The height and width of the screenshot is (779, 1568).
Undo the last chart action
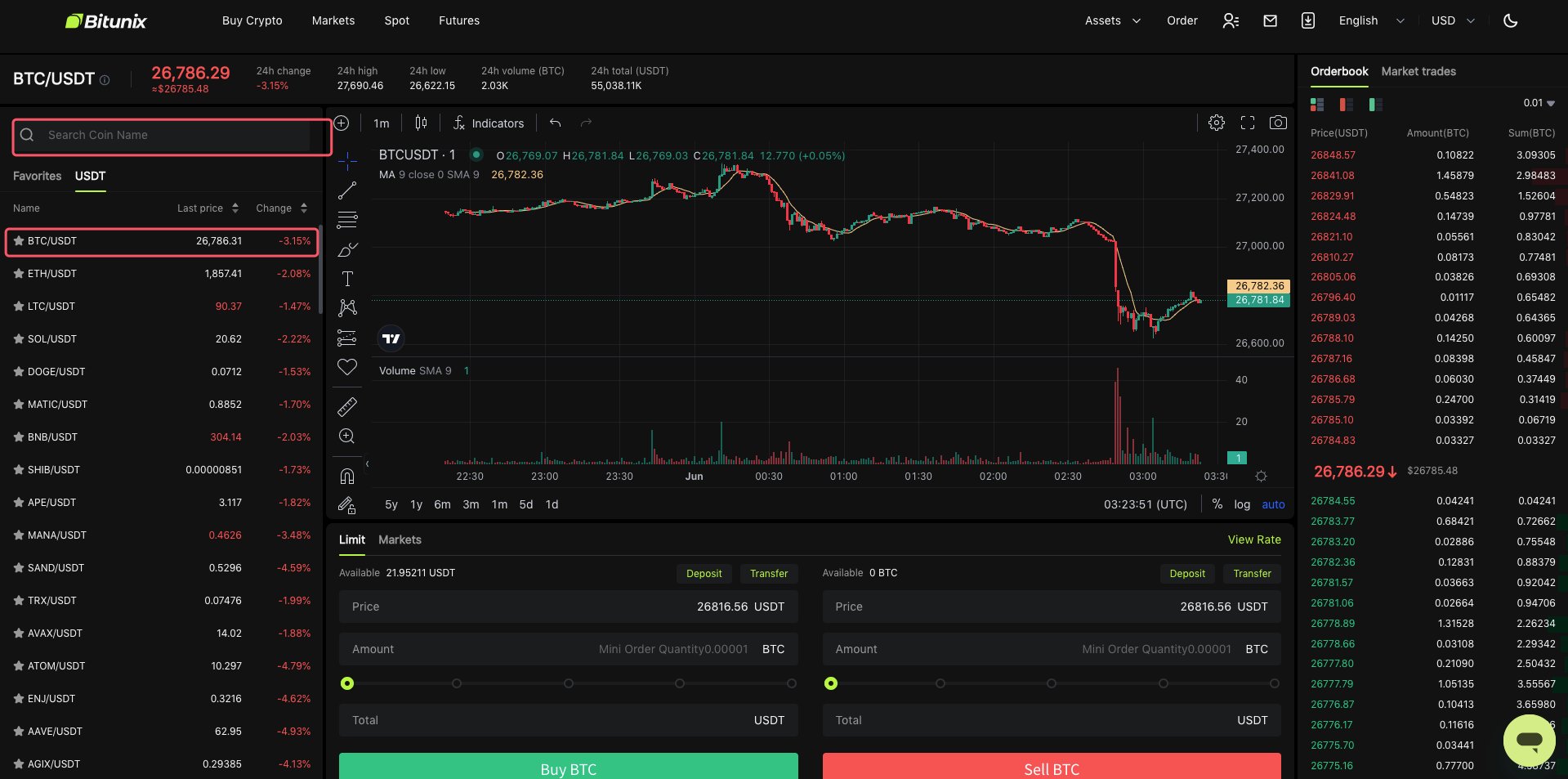click(556, 123)
